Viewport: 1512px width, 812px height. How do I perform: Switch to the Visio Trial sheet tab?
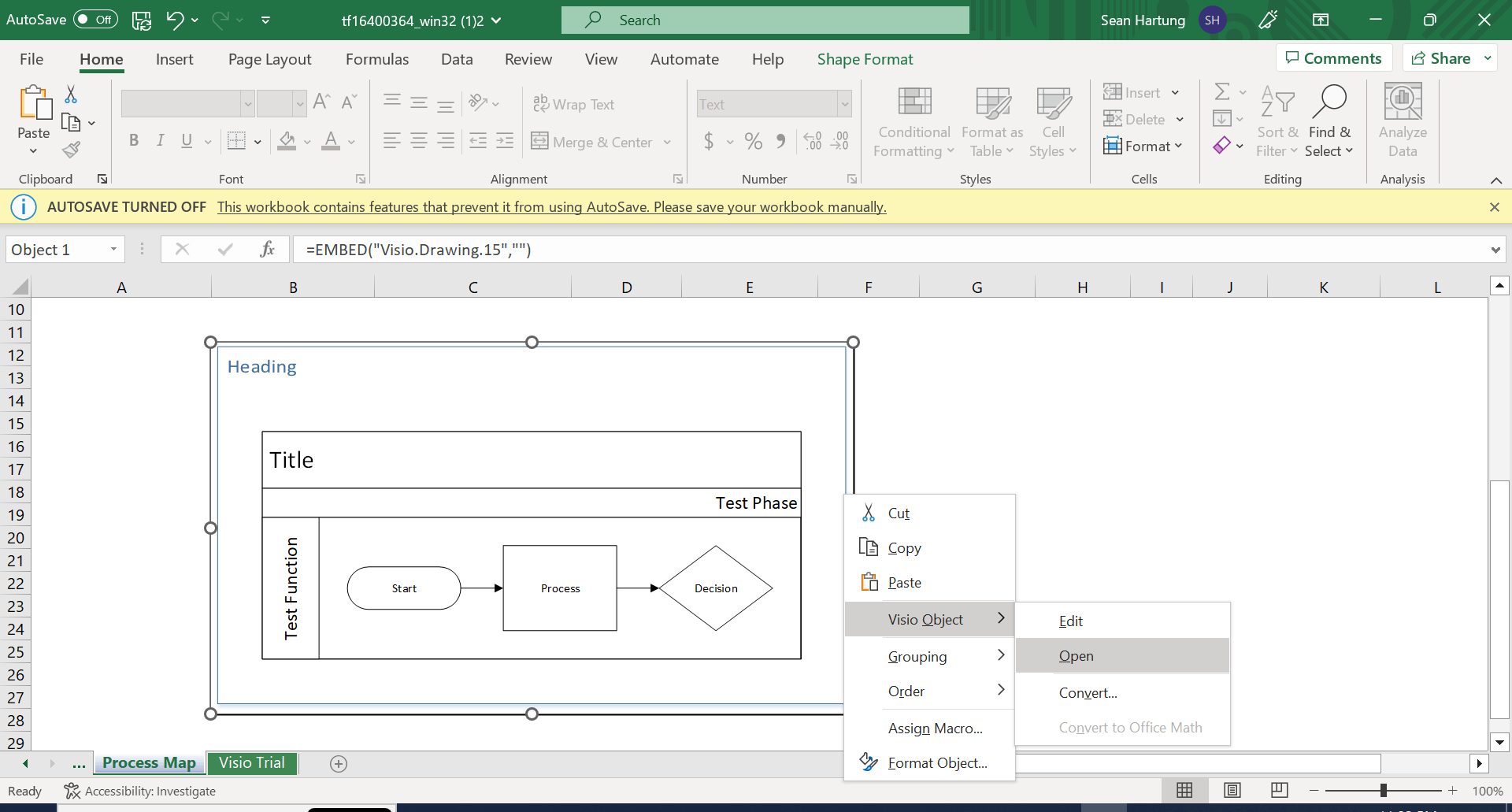click(x=252, y=762)
